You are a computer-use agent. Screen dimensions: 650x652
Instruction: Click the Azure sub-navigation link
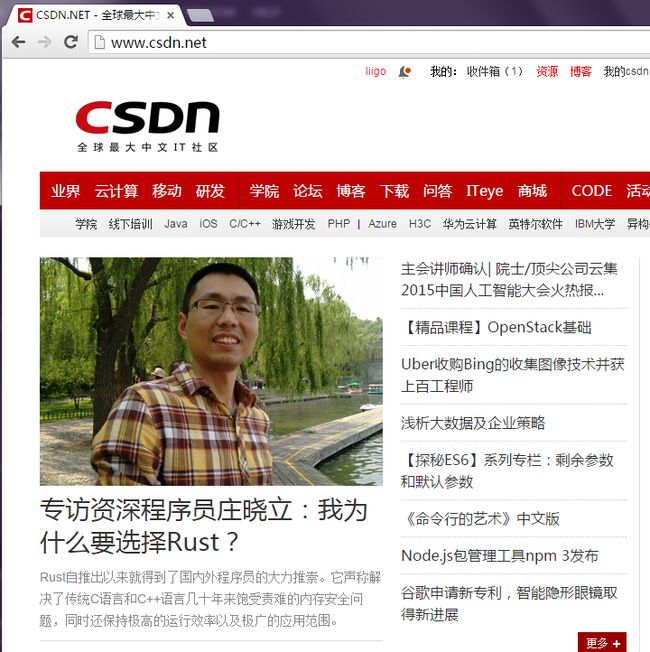(382, 224)
